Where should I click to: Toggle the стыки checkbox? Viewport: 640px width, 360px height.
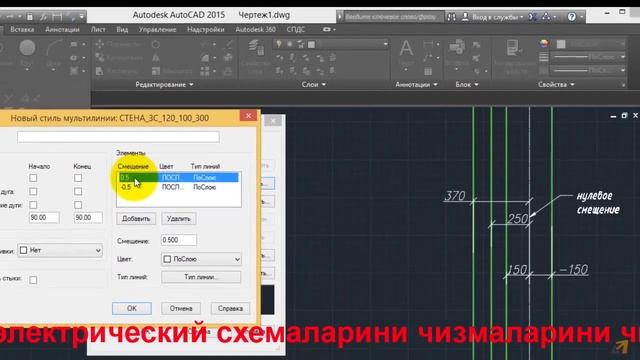(33, 280)
